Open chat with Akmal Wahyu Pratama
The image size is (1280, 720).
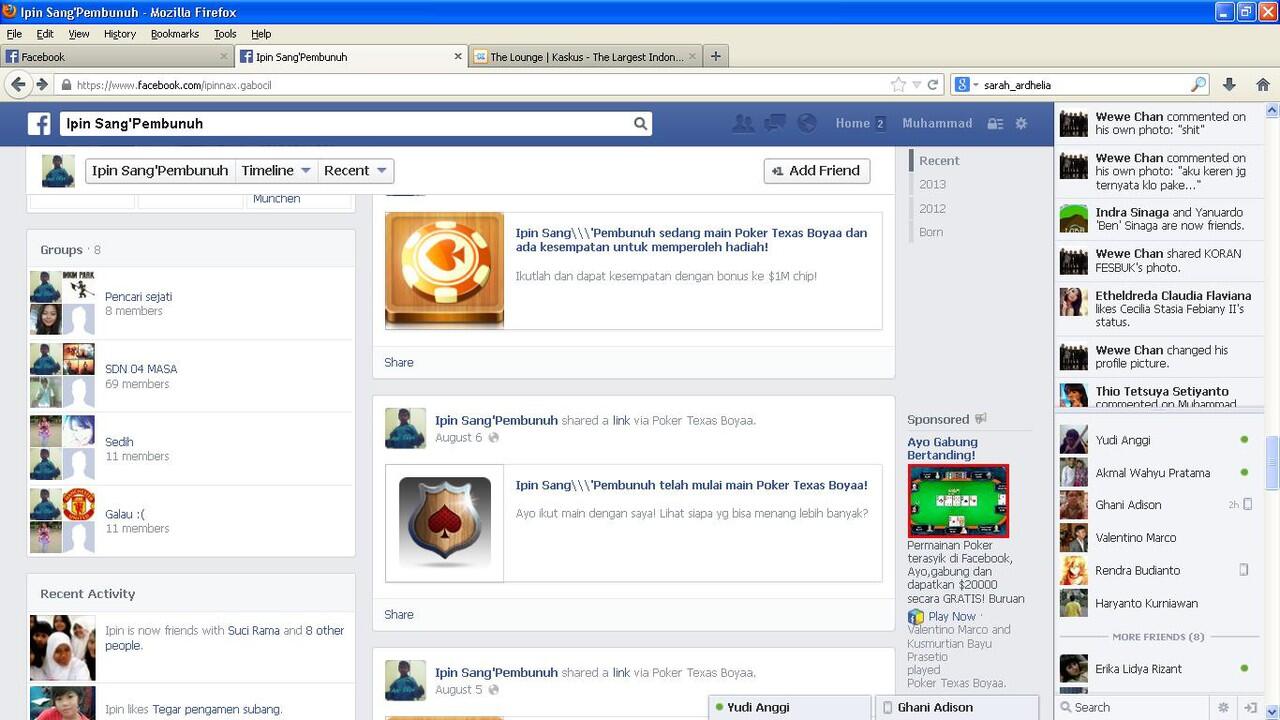tap(1155, 473)
